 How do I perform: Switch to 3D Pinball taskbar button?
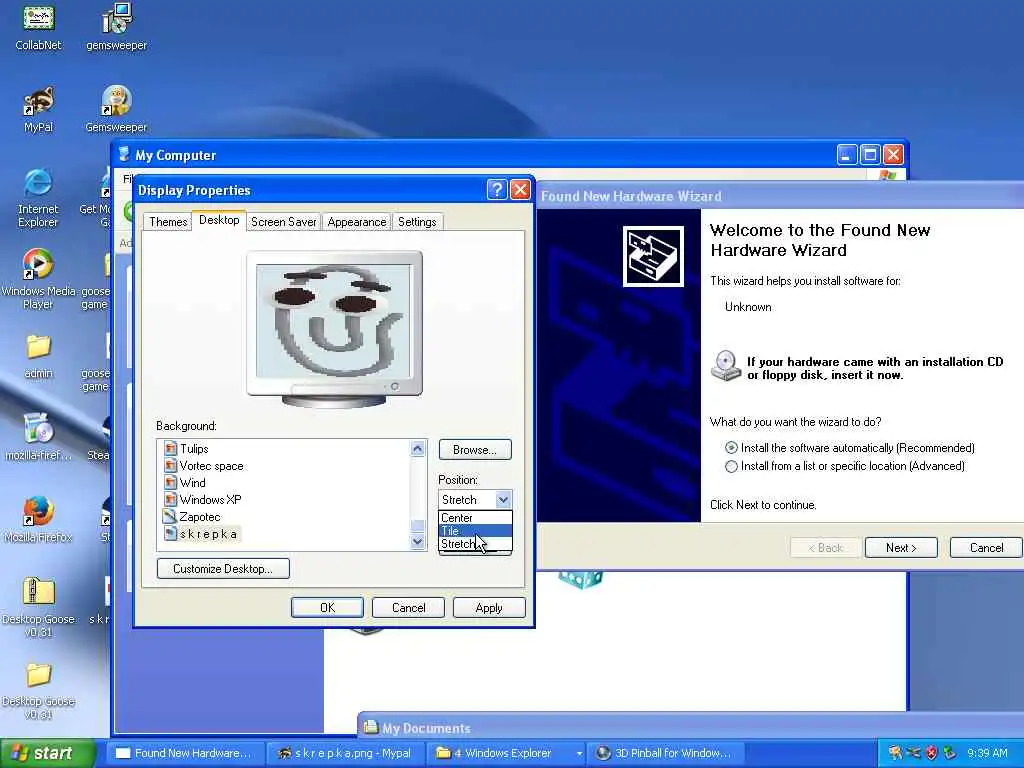(x=666, y=753)
